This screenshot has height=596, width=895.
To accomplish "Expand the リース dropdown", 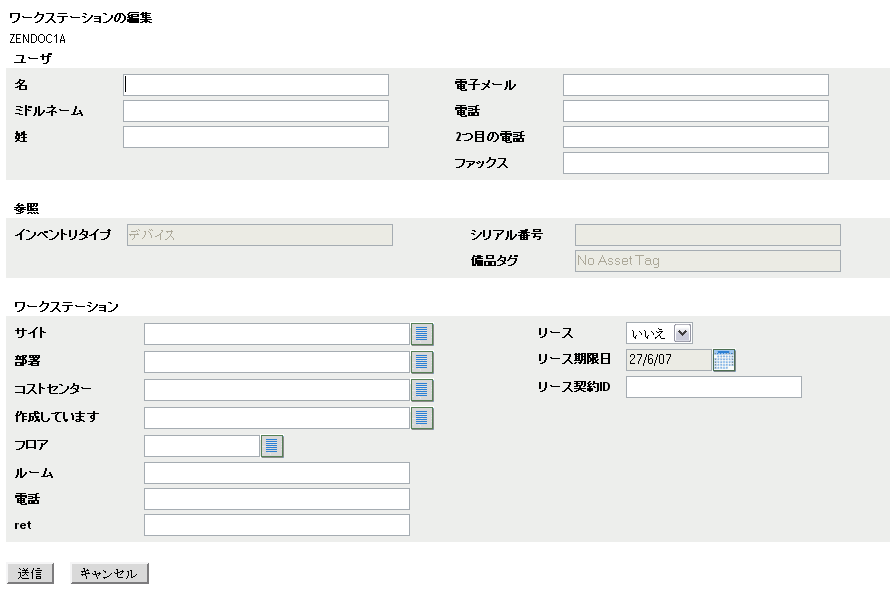I will (683, 333).
